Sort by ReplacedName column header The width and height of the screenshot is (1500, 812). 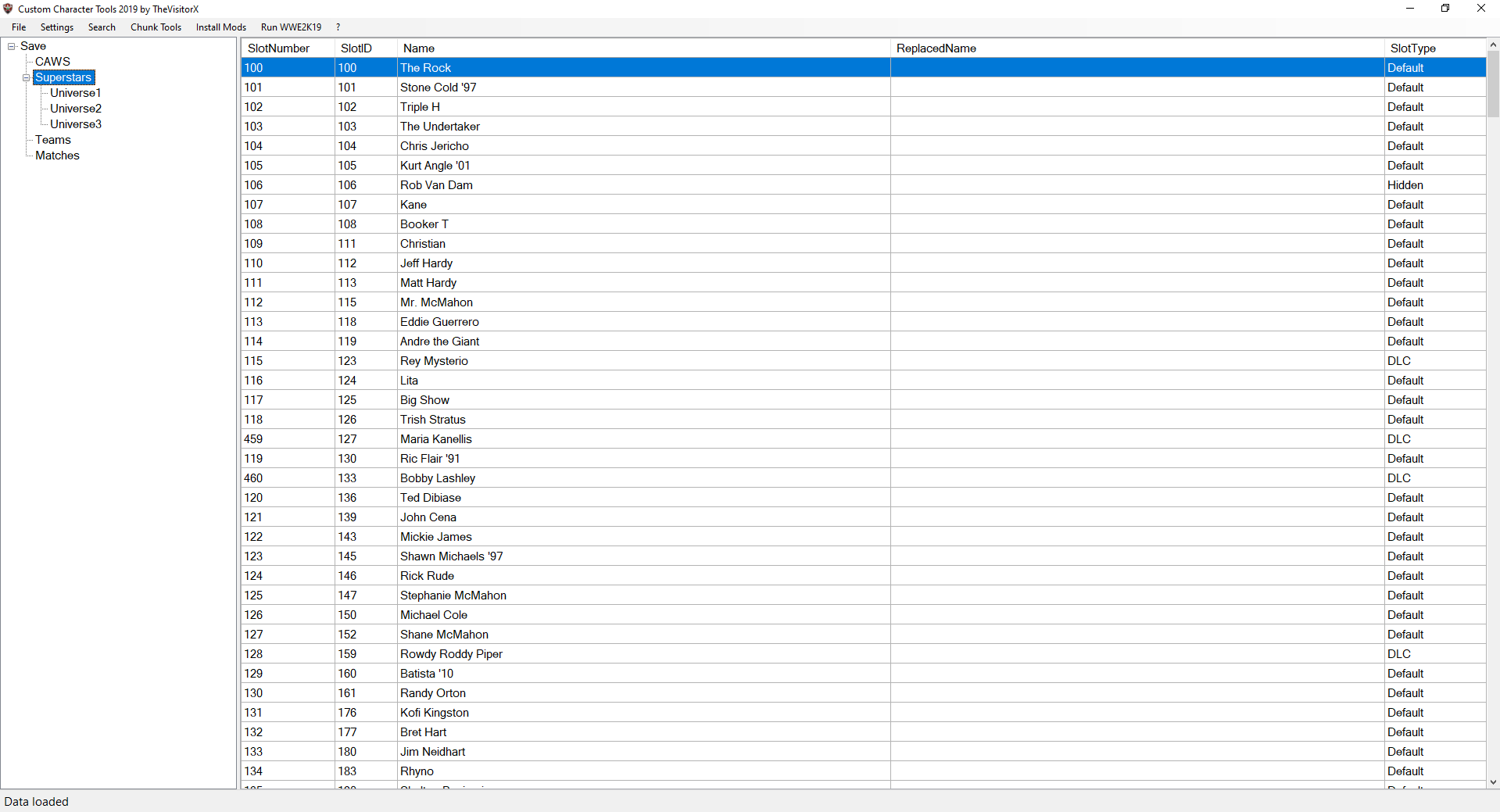1137,48
